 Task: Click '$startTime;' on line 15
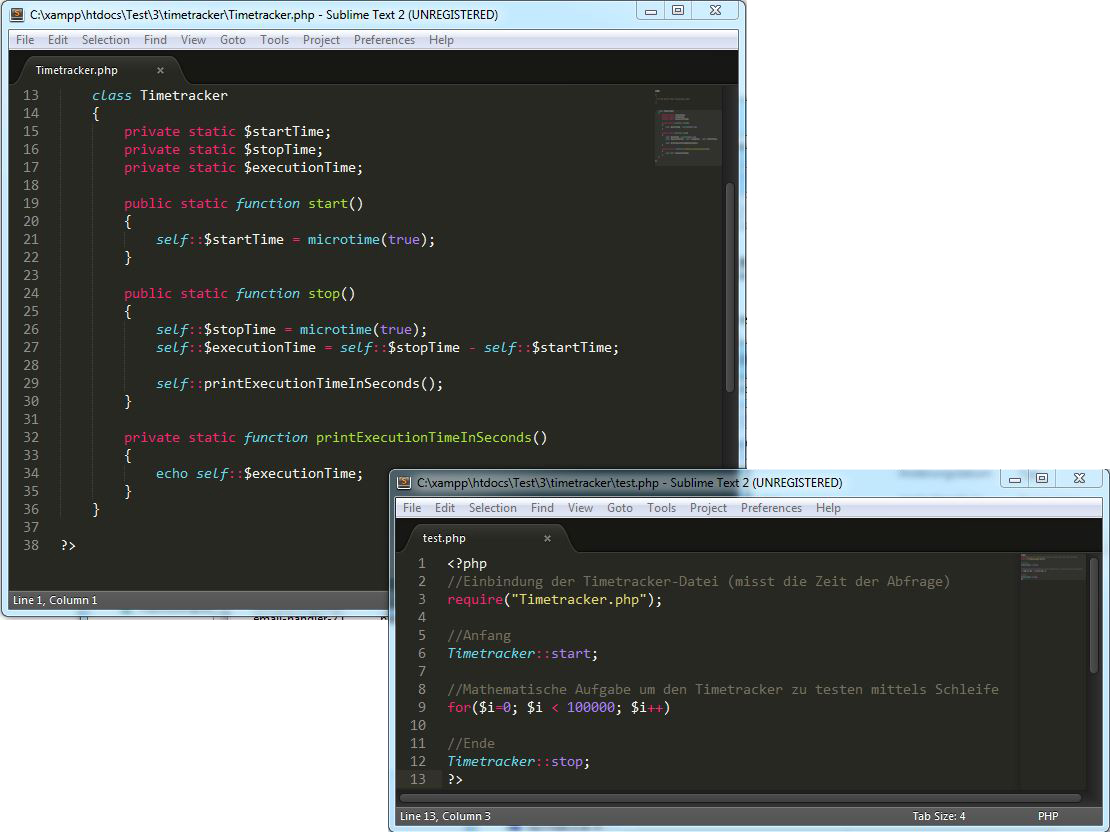(x=287, y=131)
